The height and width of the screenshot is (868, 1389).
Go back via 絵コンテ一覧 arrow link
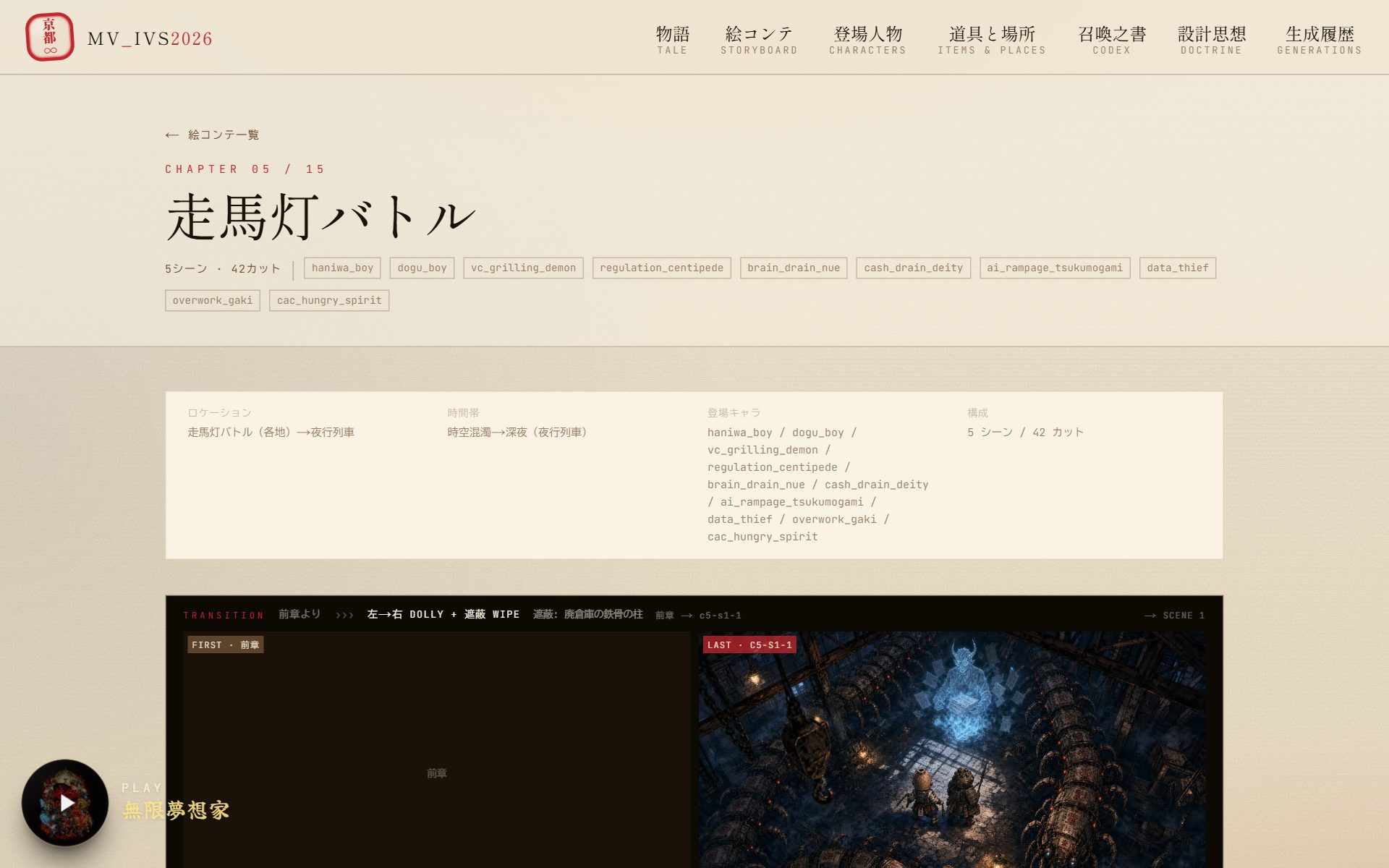[x=212, y=135]
